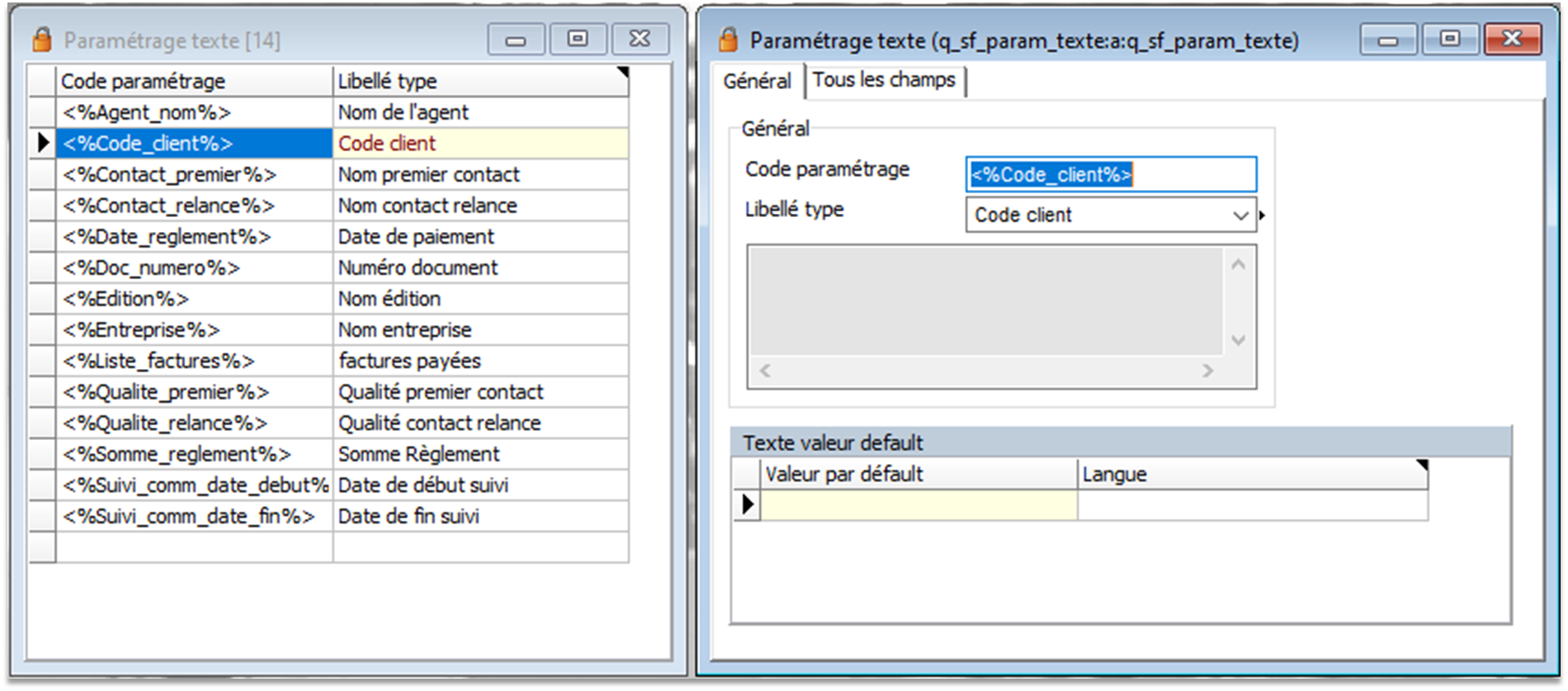This screenshot has height=691, width=1568.
Task: Click the lock icon in right window title
Action: [728, 40]
